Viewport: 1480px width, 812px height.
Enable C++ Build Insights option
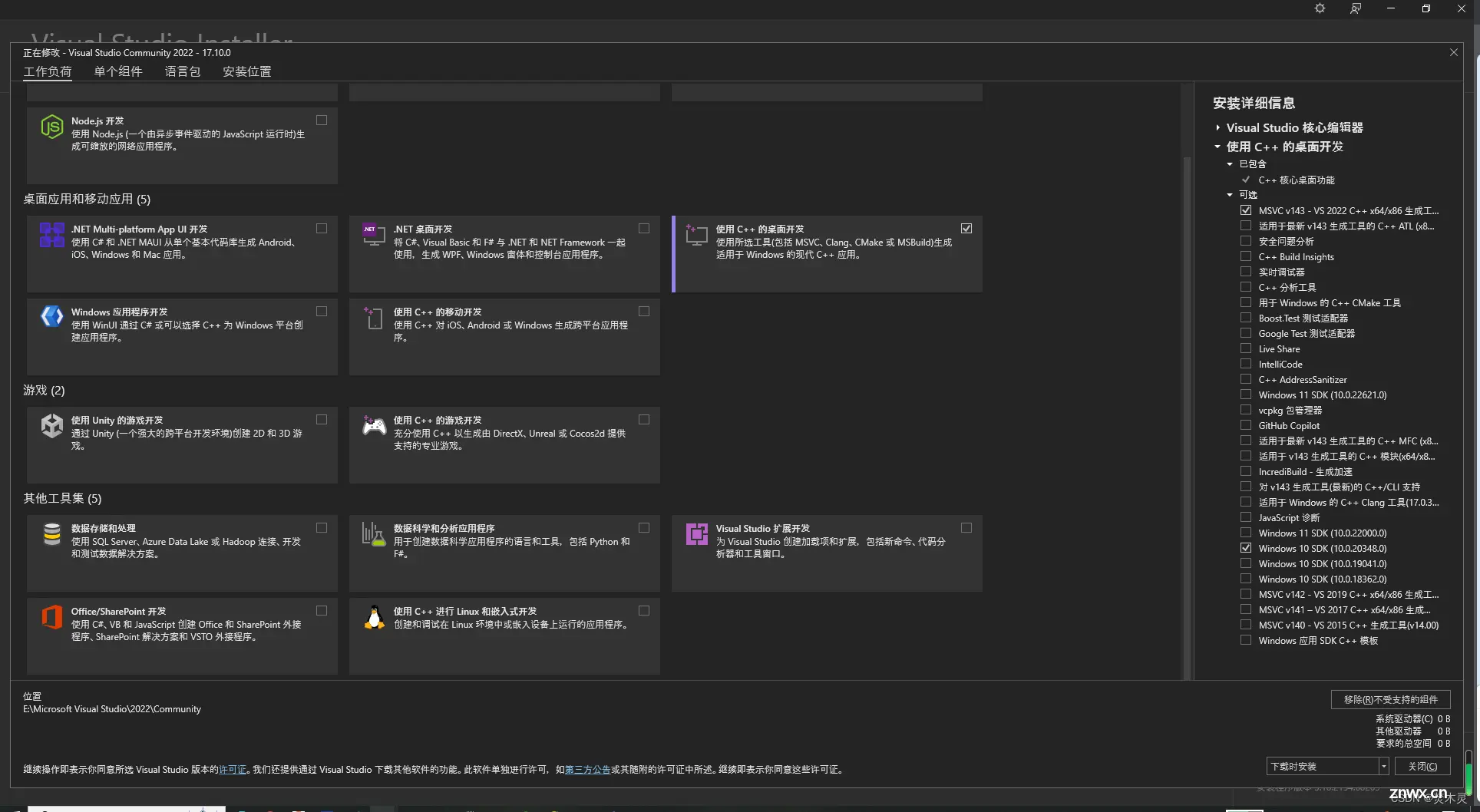point(1246,256)
